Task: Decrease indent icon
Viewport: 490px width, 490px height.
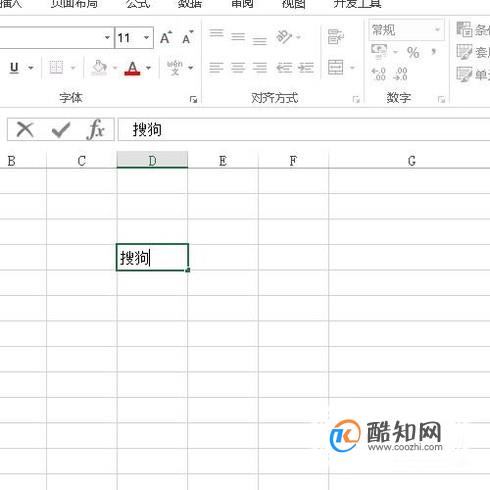Action: tap(284, 68)
